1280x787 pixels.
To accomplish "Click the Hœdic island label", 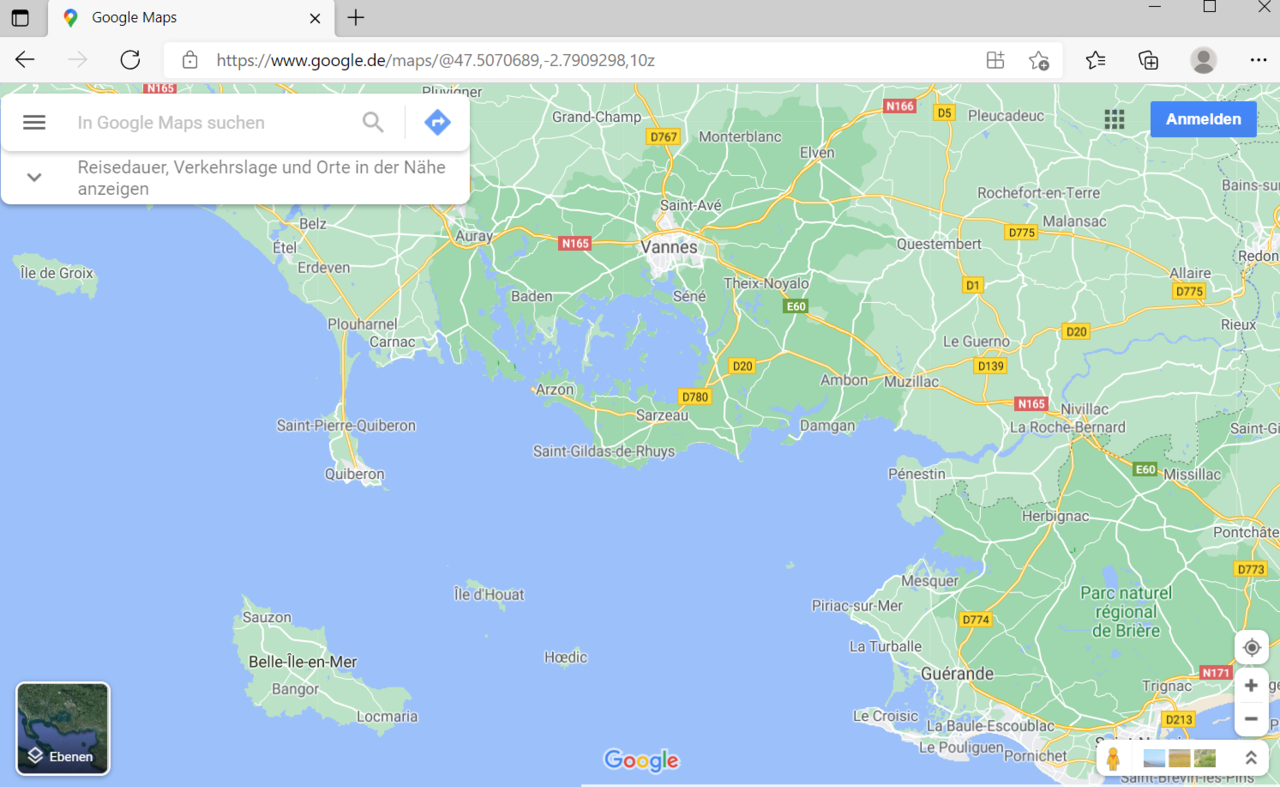I will pyautogui.click(x=565, y=657).
